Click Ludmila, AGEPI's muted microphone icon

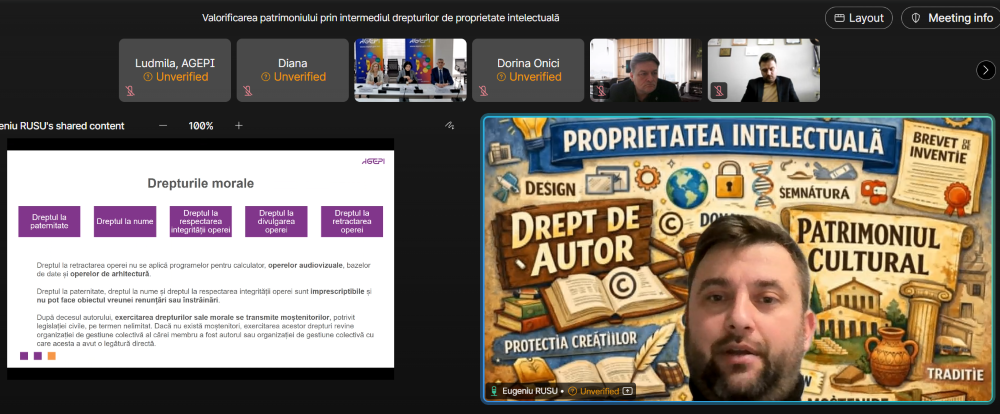pos(130,91)
